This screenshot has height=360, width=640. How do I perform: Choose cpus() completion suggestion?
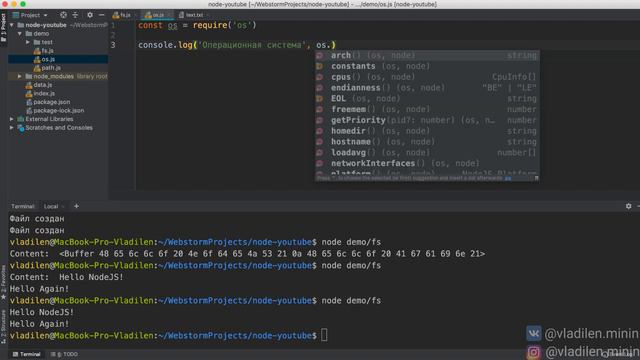[x=427, y=77]
